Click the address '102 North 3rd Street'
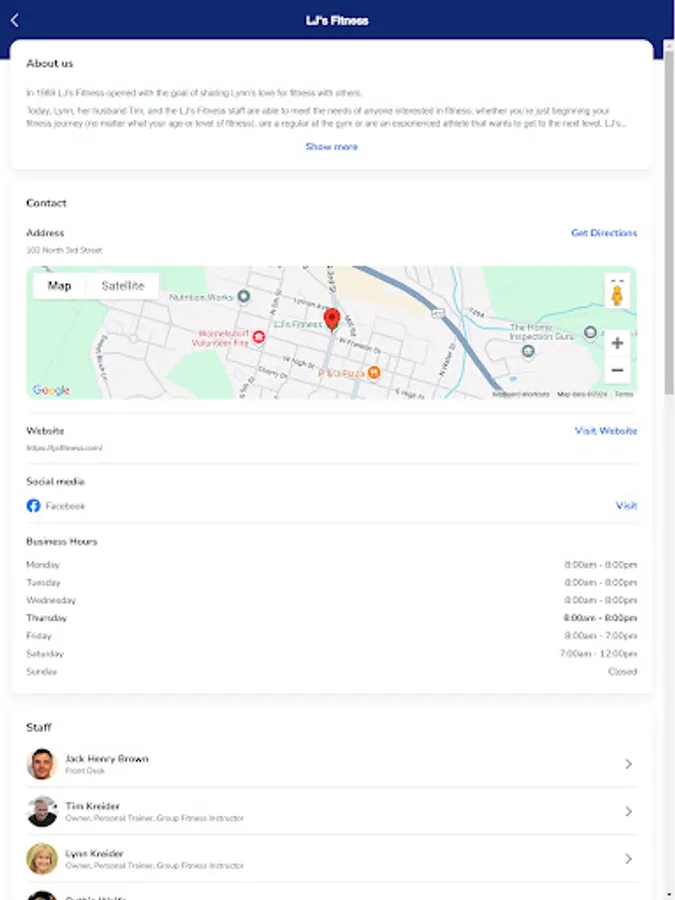This screenshot has width=675, height=900. coord(64,250)
